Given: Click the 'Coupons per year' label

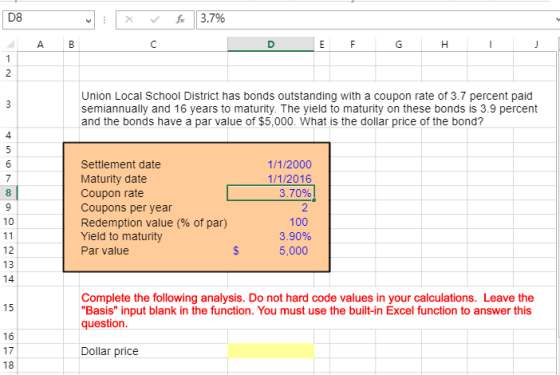Looking at the screenshot, I should pos(126,208).
